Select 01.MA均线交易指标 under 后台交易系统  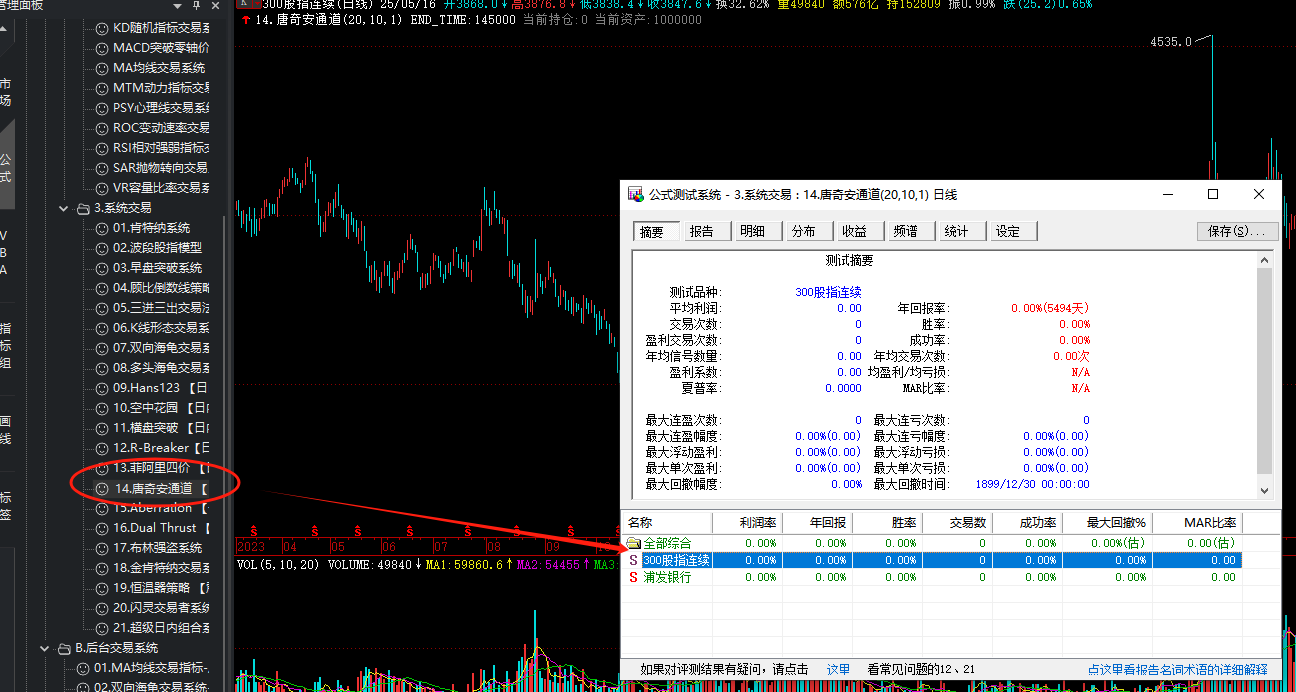pos(151,668)
